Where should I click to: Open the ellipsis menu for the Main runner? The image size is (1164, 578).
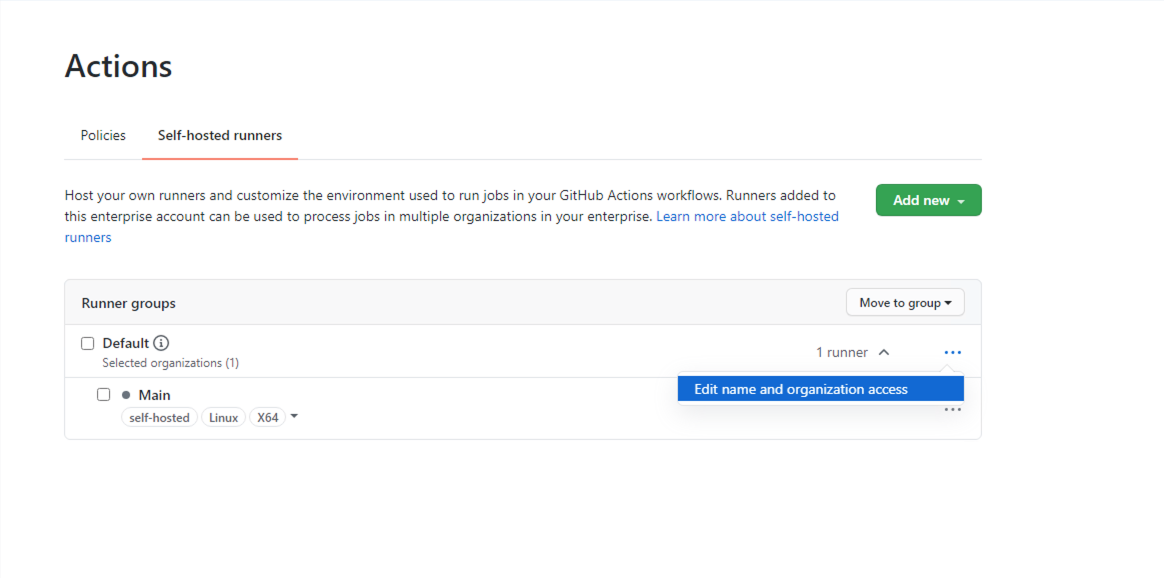[x=952, y=409]
